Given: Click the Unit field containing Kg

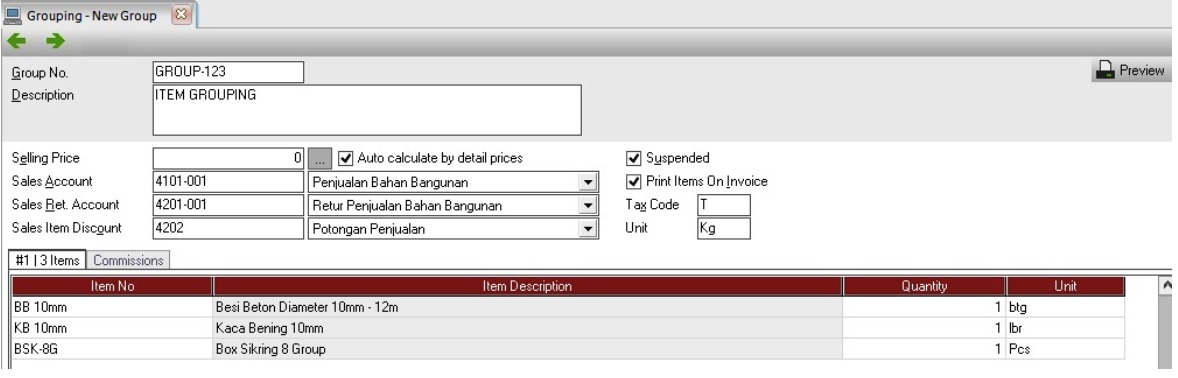Looking at the screenshot, I should pos(723,228).
